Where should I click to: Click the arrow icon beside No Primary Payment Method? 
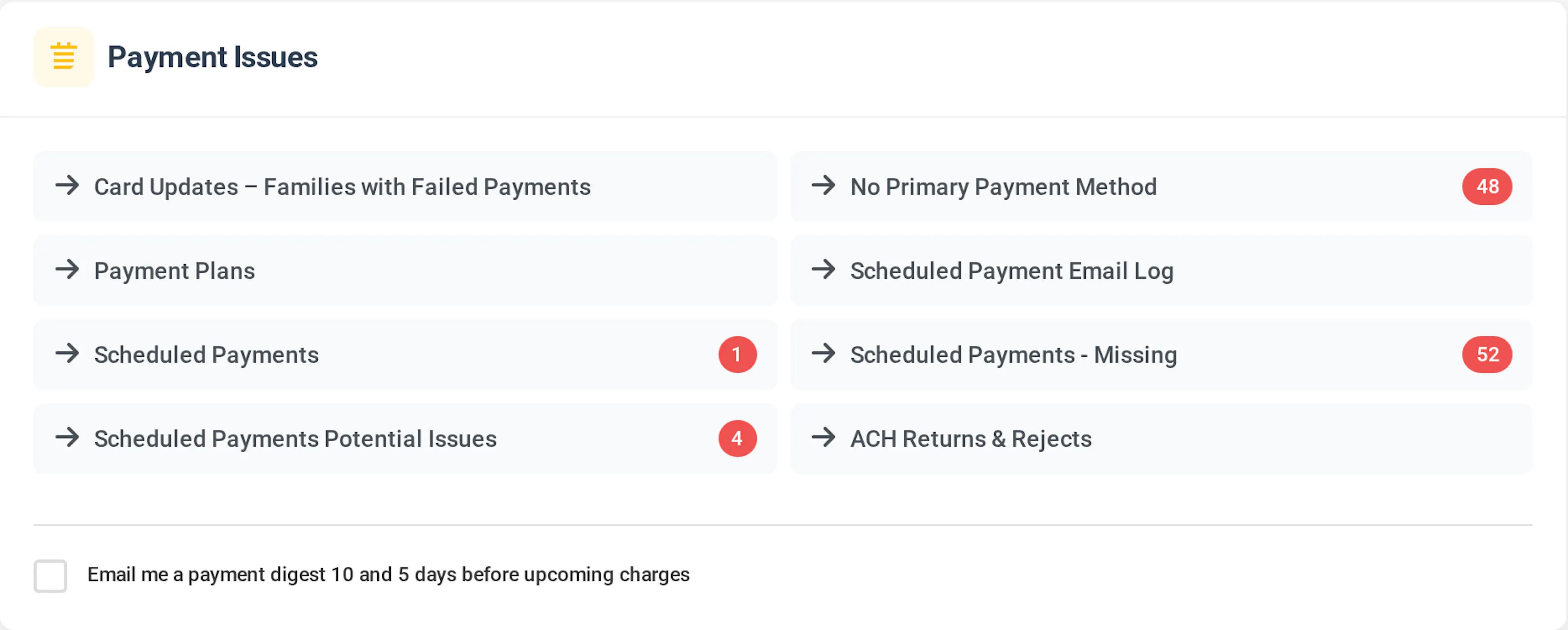[824, 186]
